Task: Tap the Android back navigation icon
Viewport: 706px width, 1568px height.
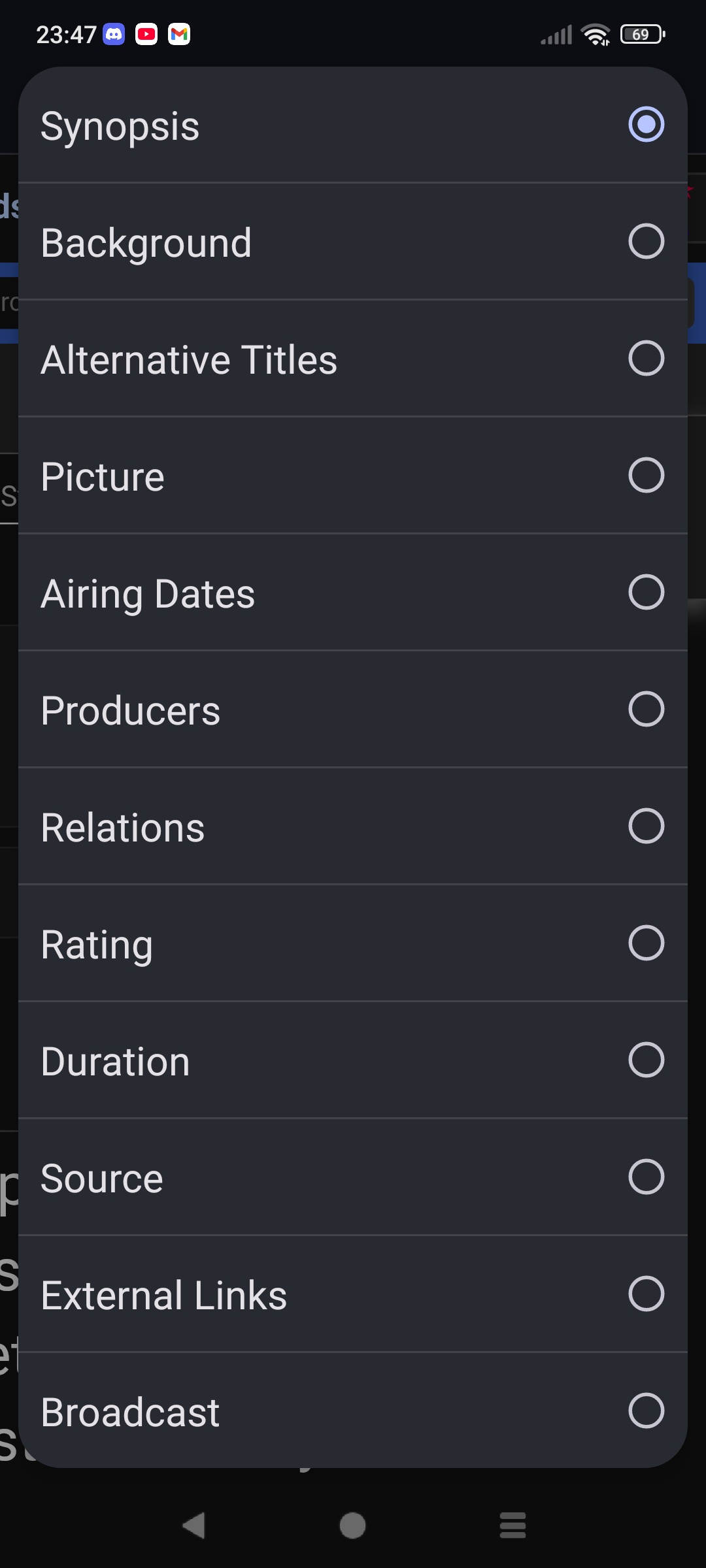Action: (193, 1526)
